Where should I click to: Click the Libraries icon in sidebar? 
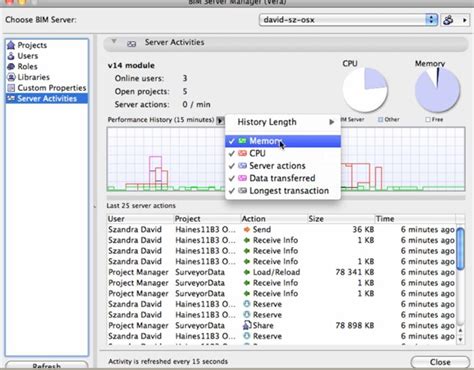pyautogui.click(x=11, y=77)
